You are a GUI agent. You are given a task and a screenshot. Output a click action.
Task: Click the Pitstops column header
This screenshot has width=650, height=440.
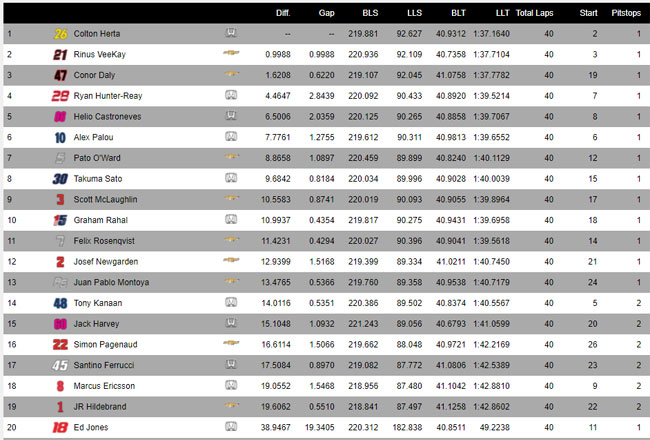point(626,13)
